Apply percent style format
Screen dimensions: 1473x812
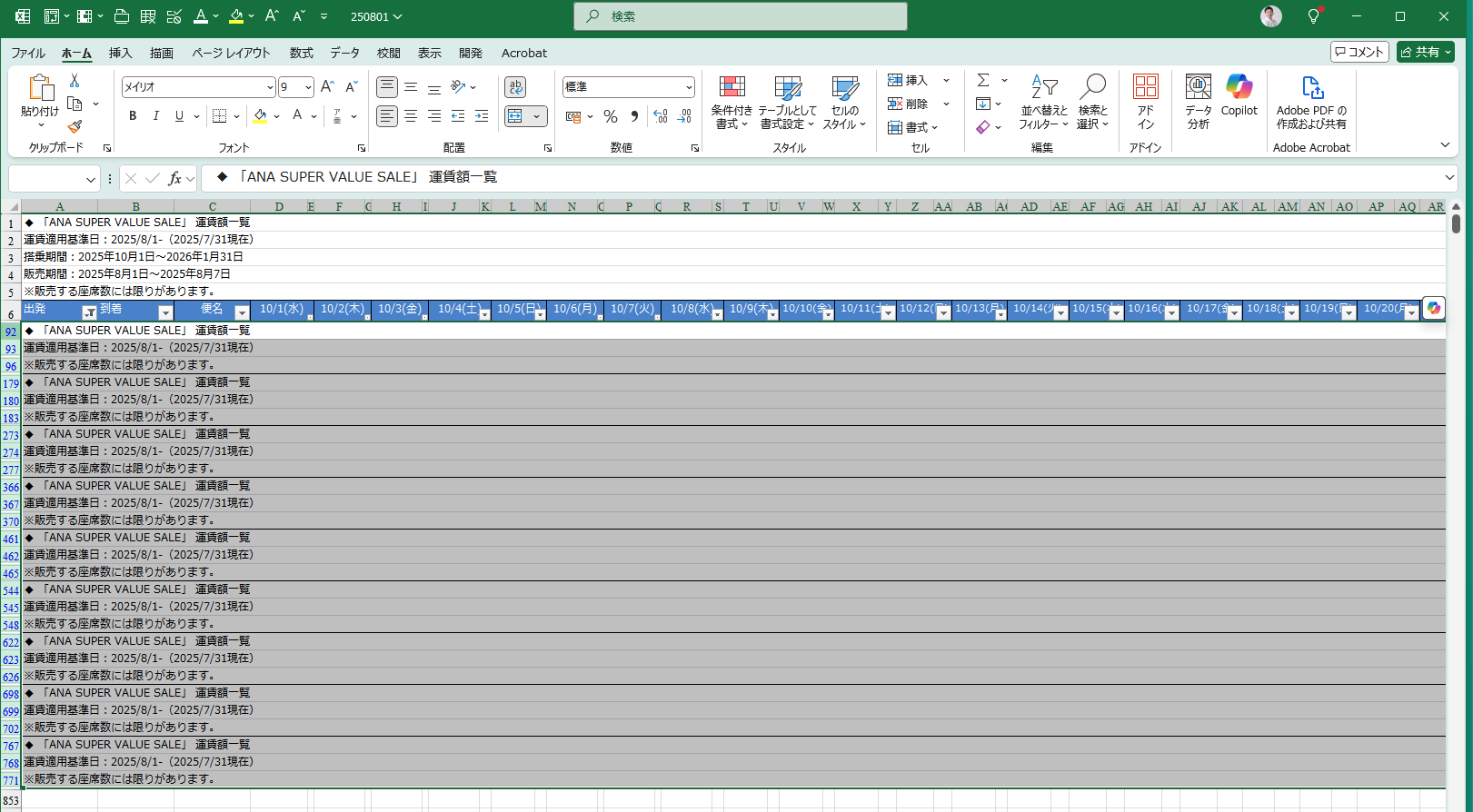pos(611,116)
